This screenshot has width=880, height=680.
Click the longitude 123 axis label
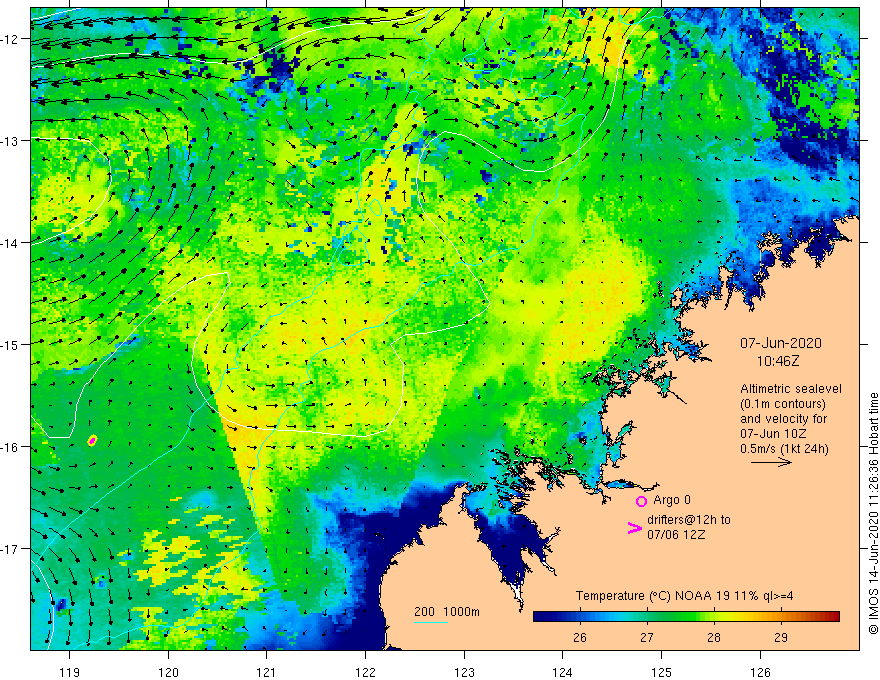464,672
